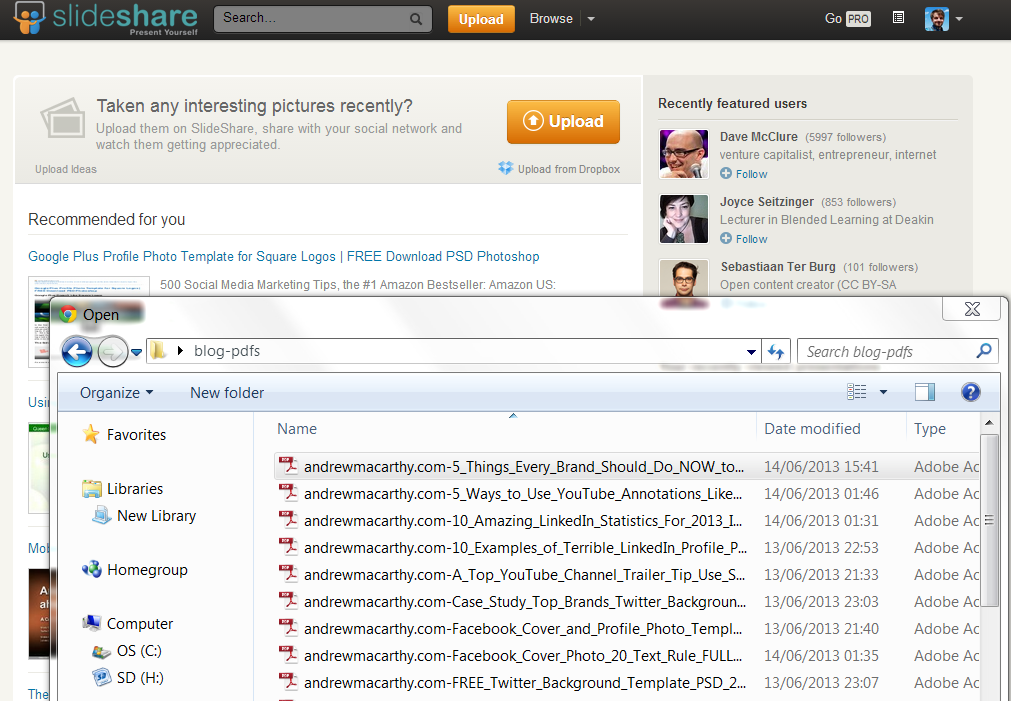Select OS (C:) drive

pos(140,651)
